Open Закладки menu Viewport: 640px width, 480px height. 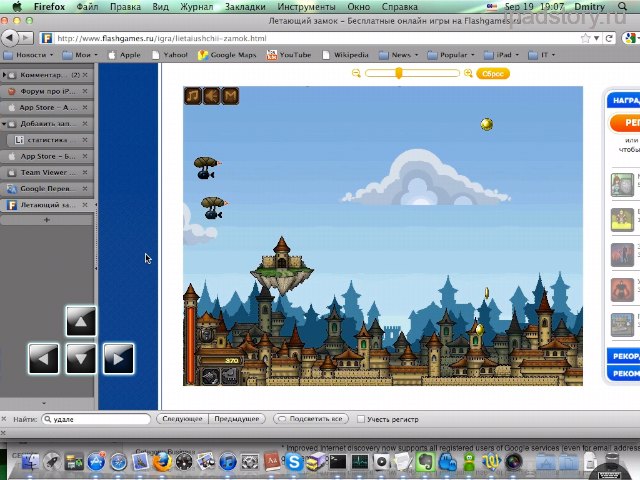[x=245, y=7]
